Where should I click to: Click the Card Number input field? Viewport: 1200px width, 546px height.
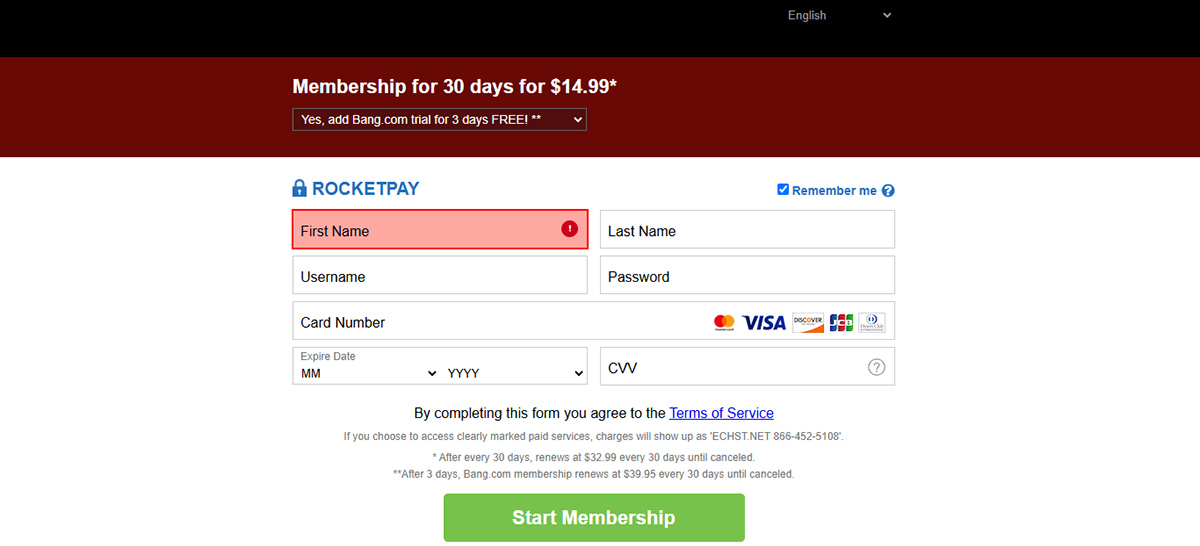[500, 322]
